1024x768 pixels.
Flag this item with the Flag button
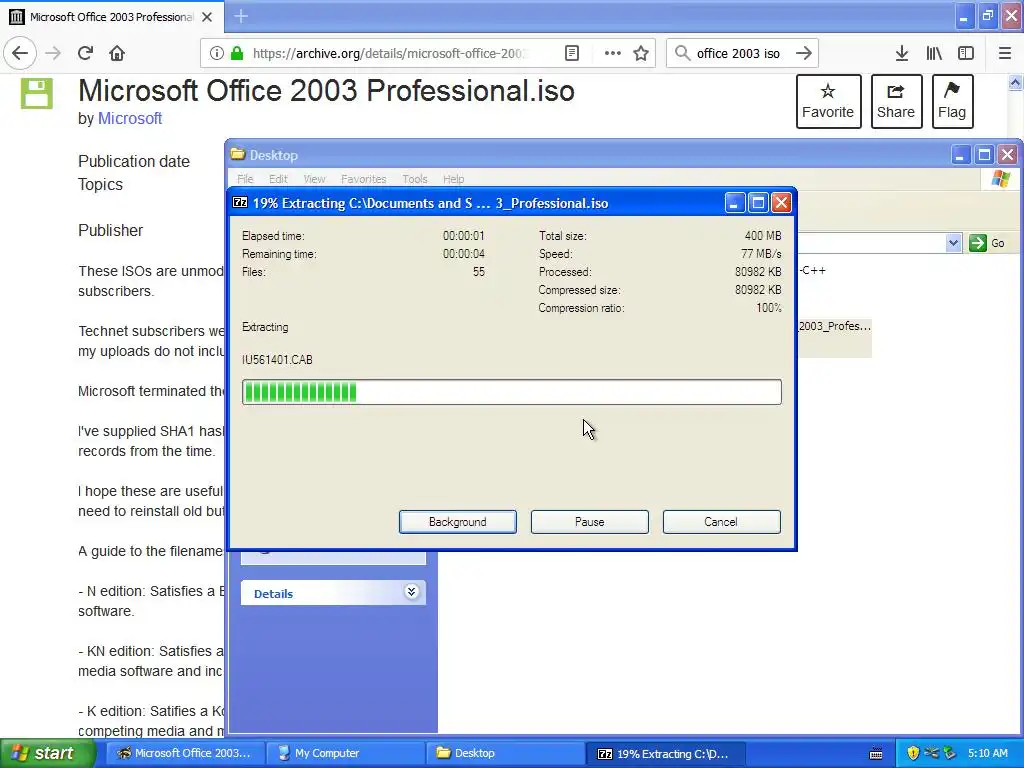pyautogui.click(x=952, y=101)
